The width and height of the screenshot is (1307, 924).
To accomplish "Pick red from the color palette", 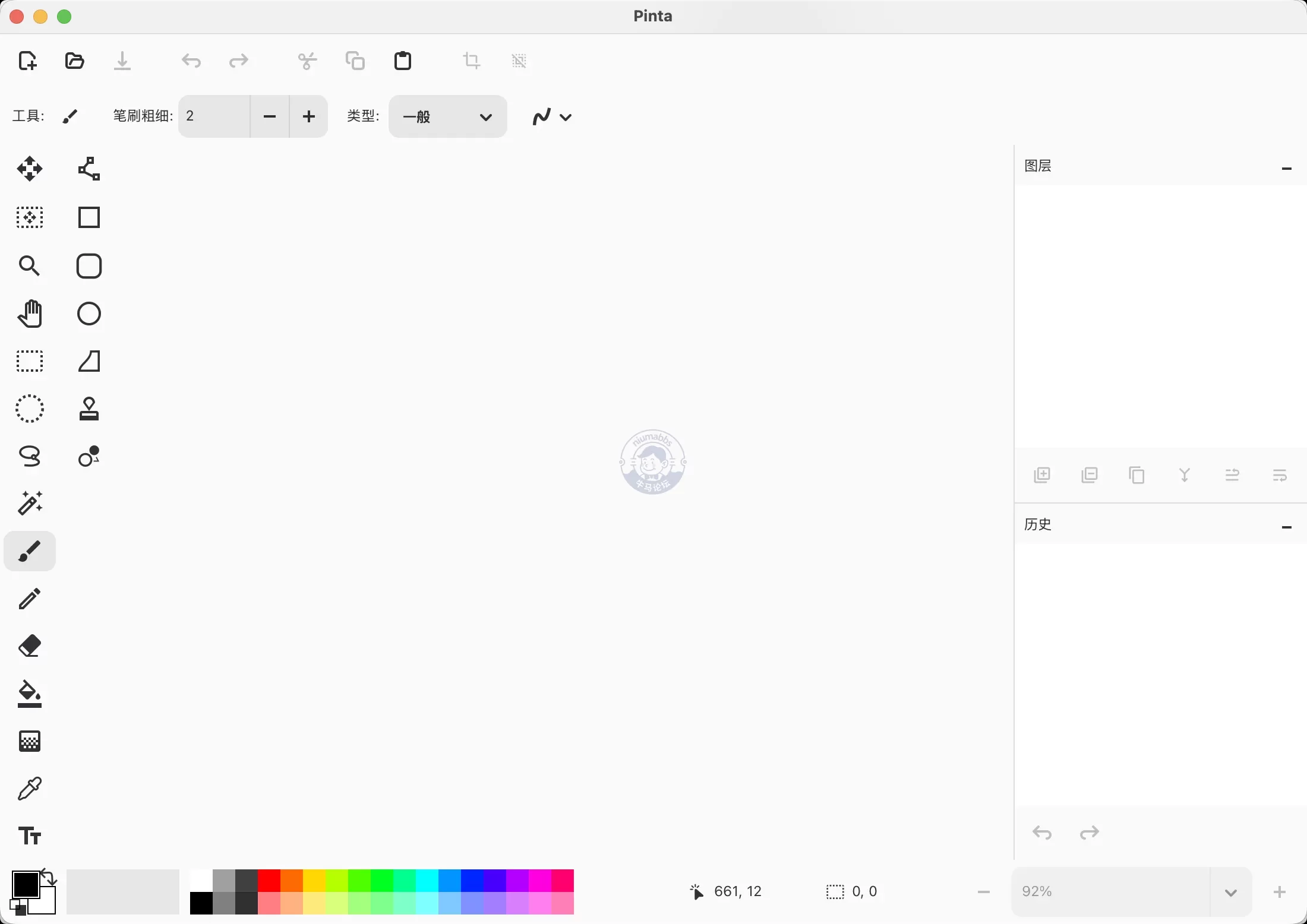I will point(269,881).
